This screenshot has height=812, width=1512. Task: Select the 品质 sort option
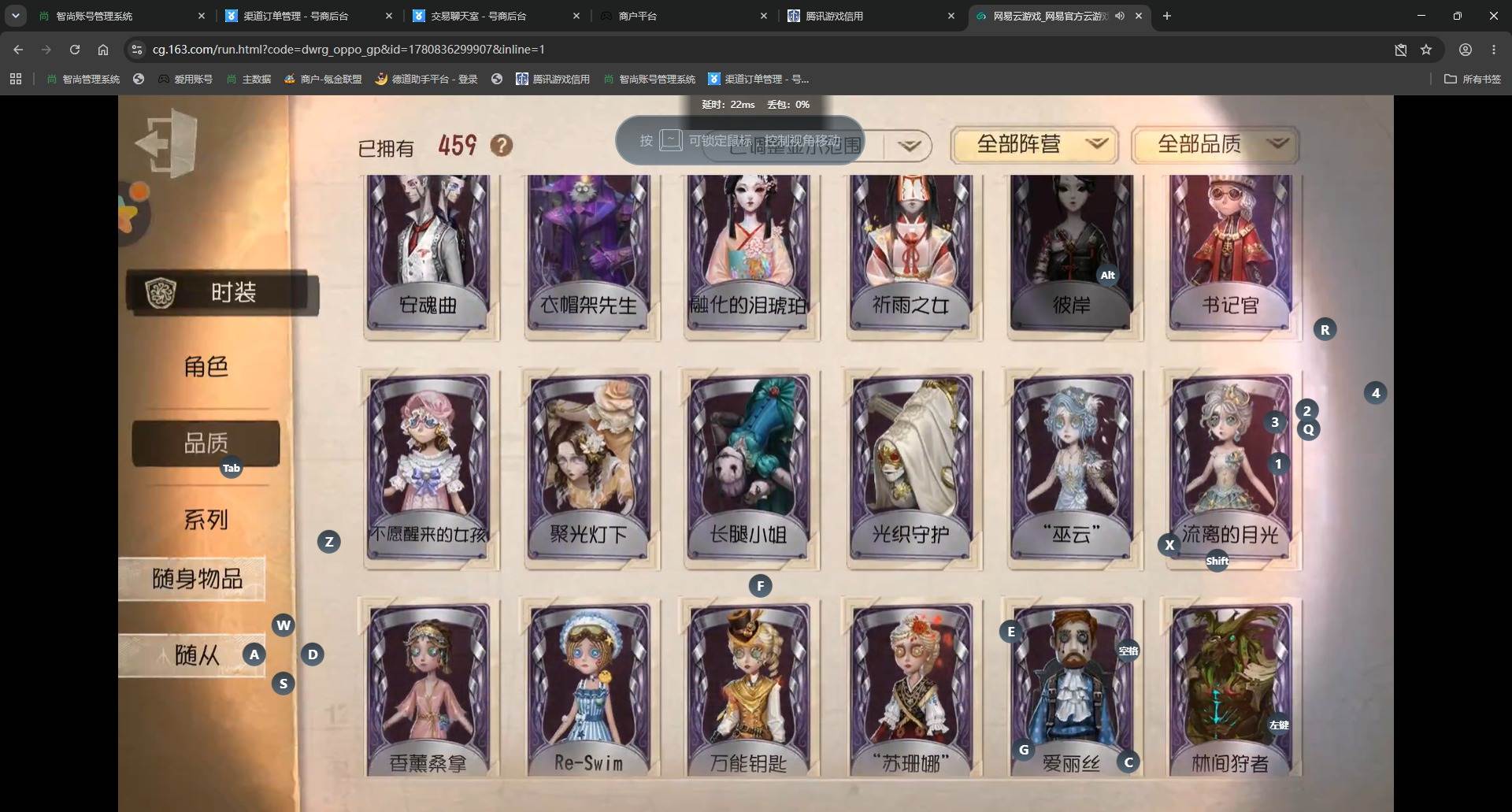(x=206, y=443)
